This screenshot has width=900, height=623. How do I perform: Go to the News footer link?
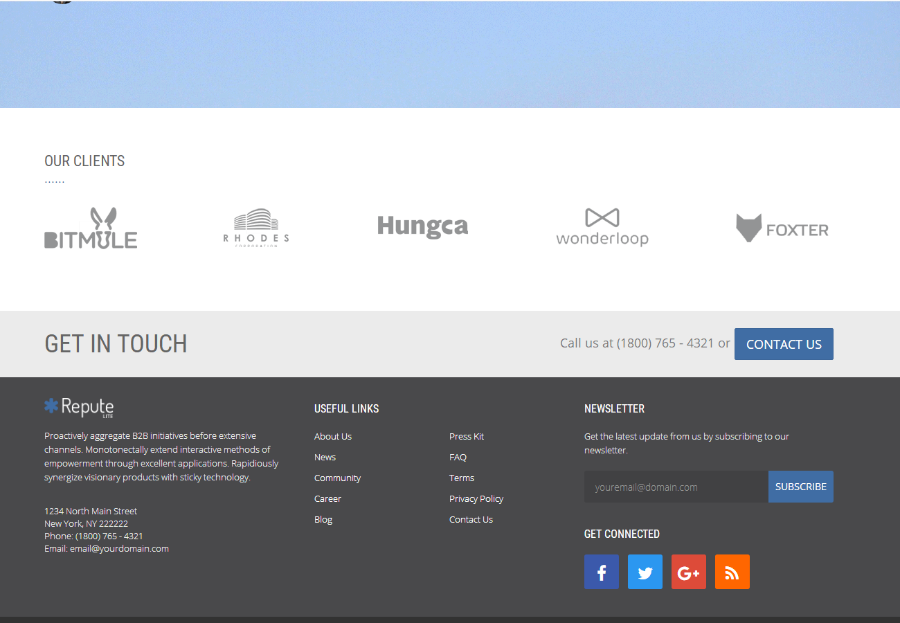(x=325, y=457)
